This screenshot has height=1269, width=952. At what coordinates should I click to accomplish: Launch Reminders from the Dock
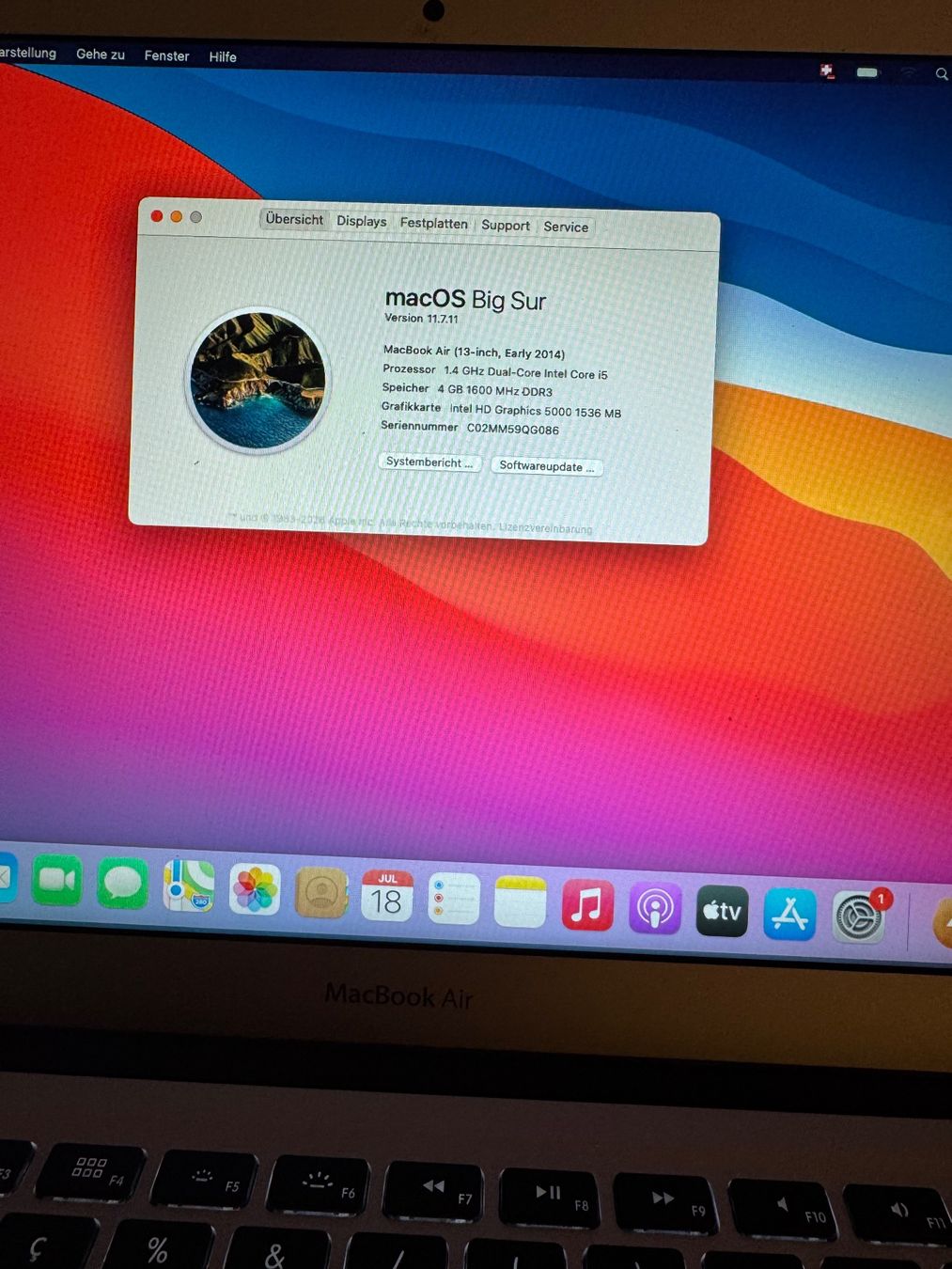[x=454, y=899]
